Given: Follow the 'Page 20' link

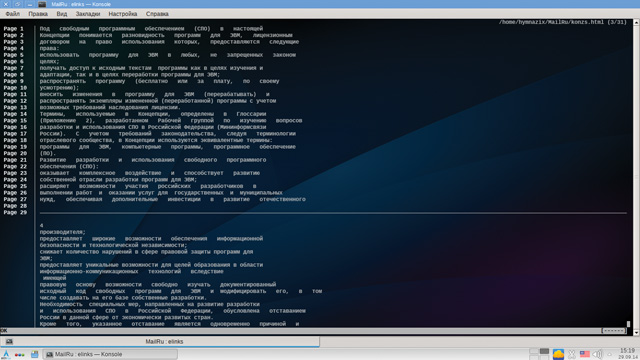Looking at the screenshot, I should pos(15,153).
